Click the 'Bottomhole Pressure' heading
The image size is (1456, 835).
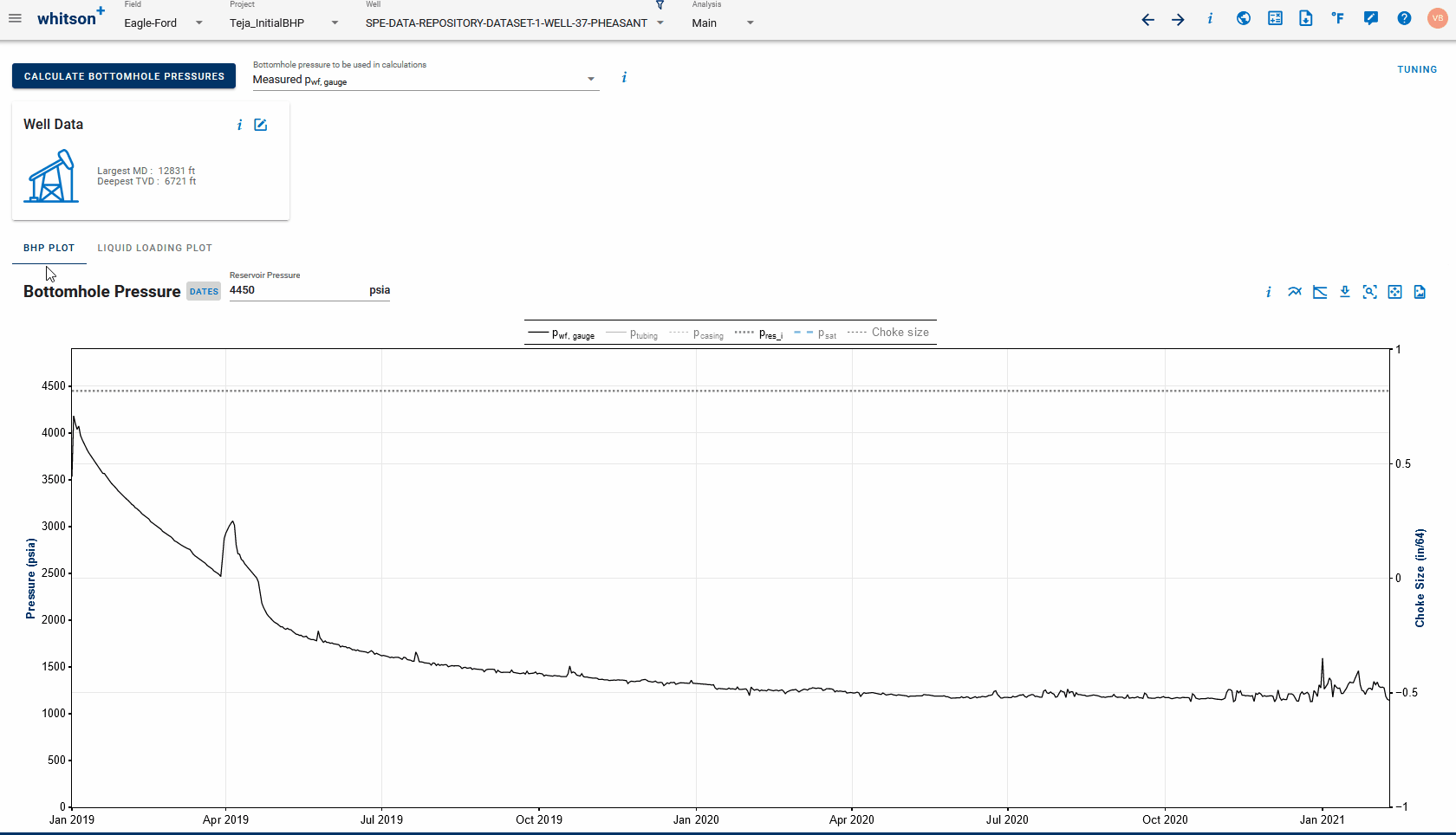[102, 292]
